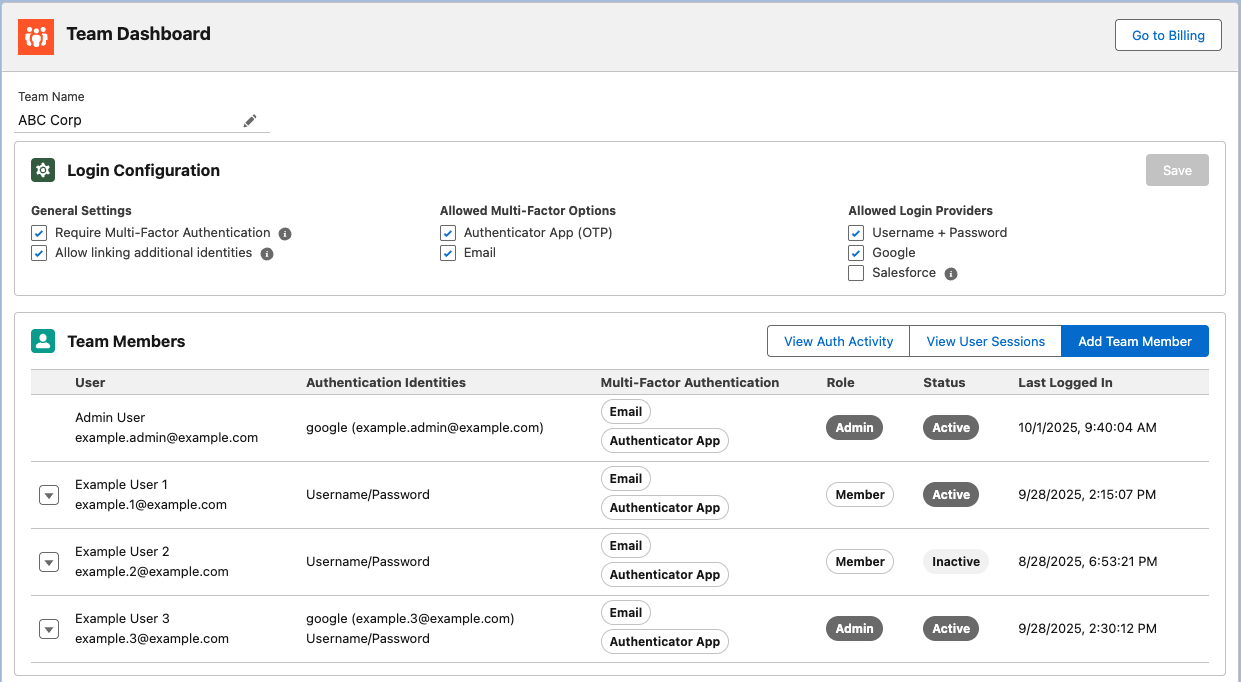The image size is (1241, 682).
Task: Expand row menu for Example User 3
Action: 49,629
